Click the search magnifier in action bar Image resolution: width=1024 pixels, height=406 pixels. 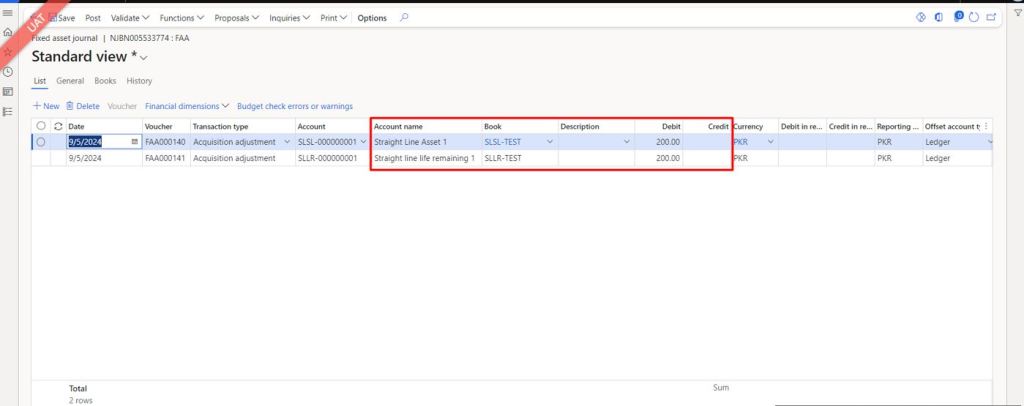click(x=404, y=18)
